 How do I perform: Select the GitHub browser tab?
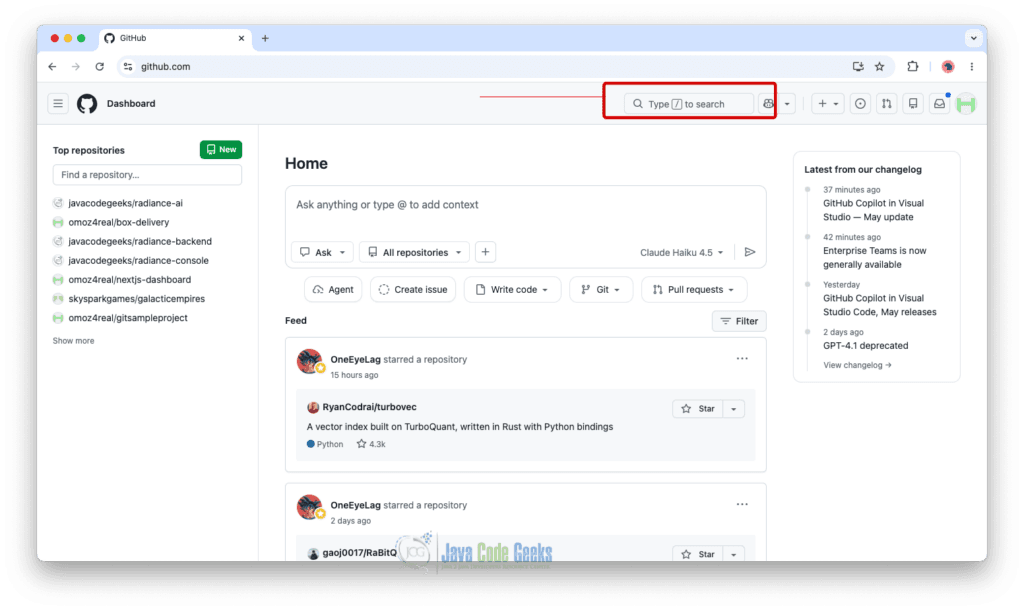[174, 39]
